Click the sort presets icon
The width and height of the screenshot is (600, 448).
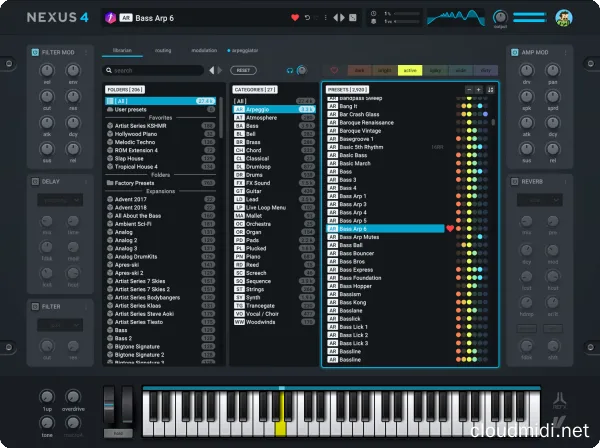tap(492, 89)
